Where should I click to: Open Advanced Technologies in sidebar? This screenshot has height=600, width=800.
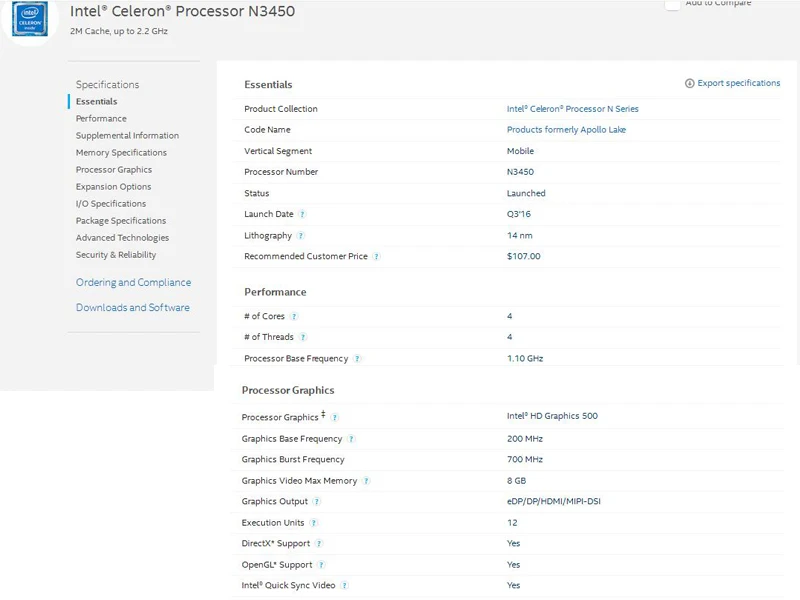point(122,238)
